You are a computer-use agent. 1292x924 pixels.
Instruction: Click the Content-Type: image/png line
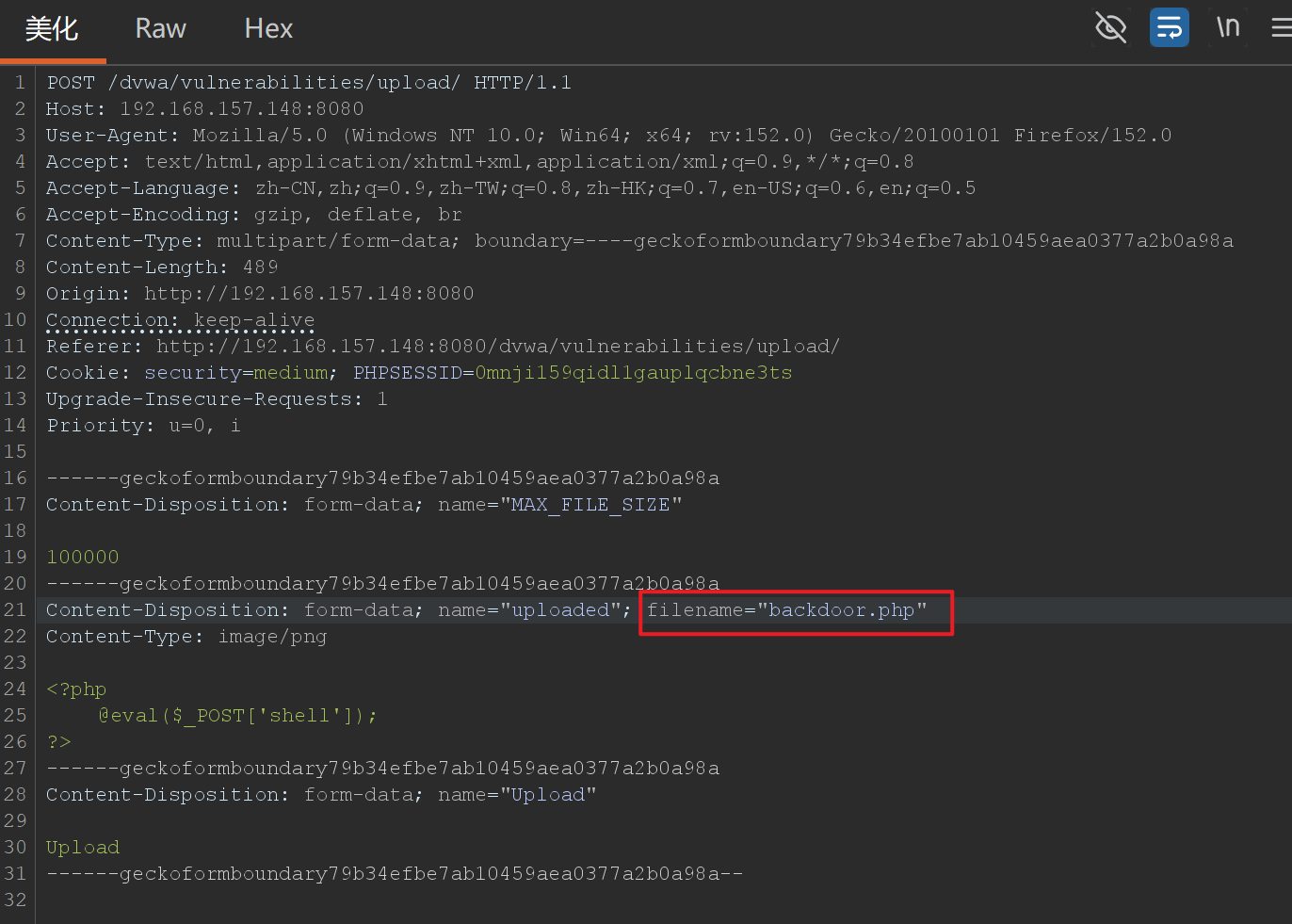click(x=186, y=637)
